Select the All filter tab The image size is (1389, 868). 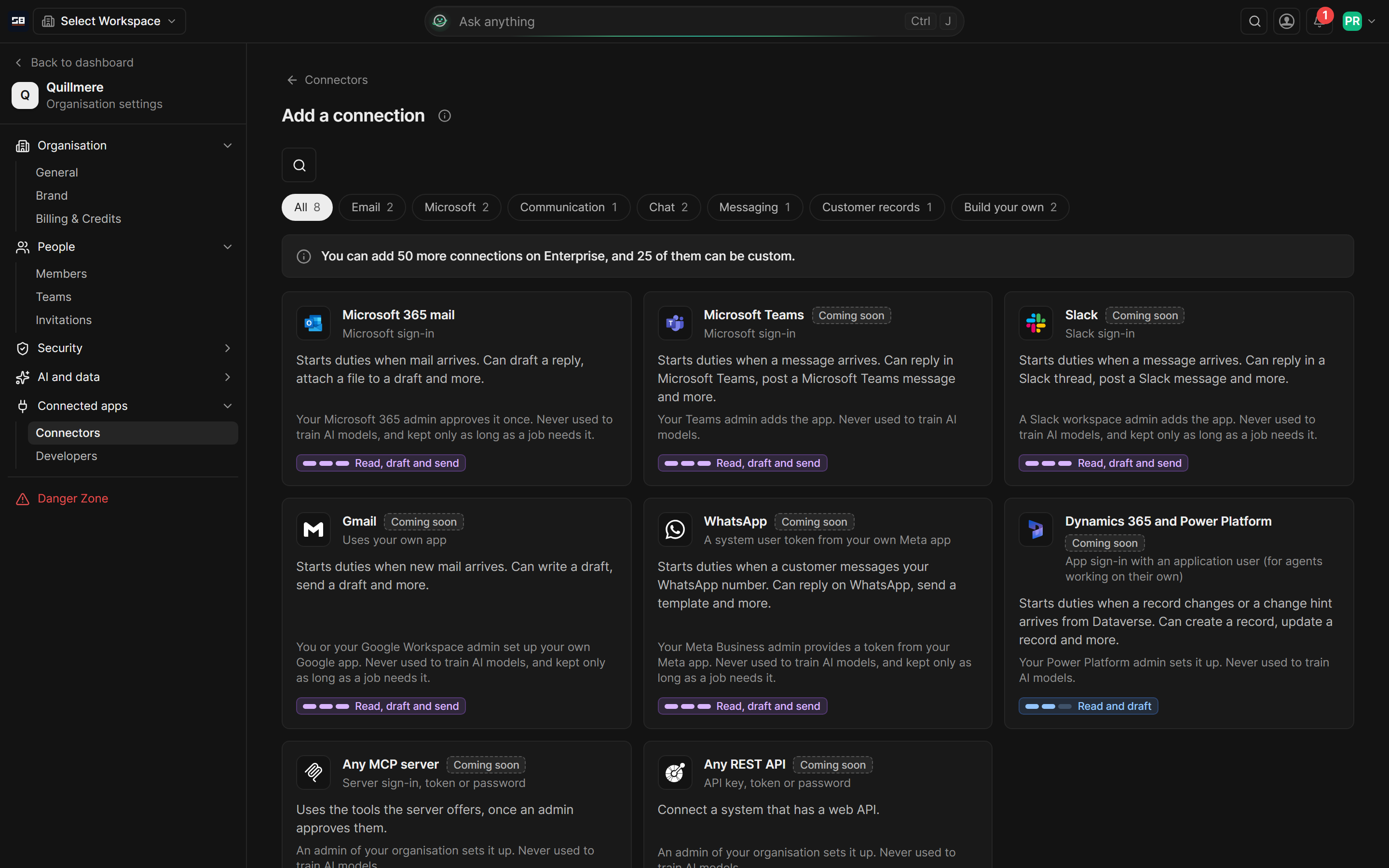307,207
